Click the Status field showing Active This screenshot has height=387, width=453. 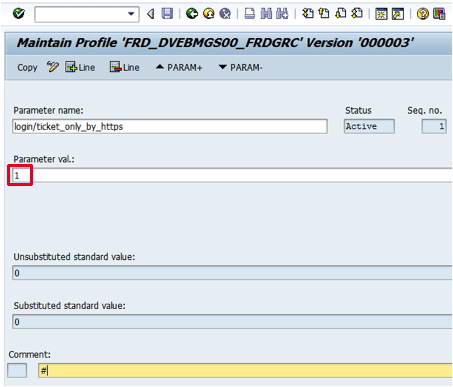[369, 126]
